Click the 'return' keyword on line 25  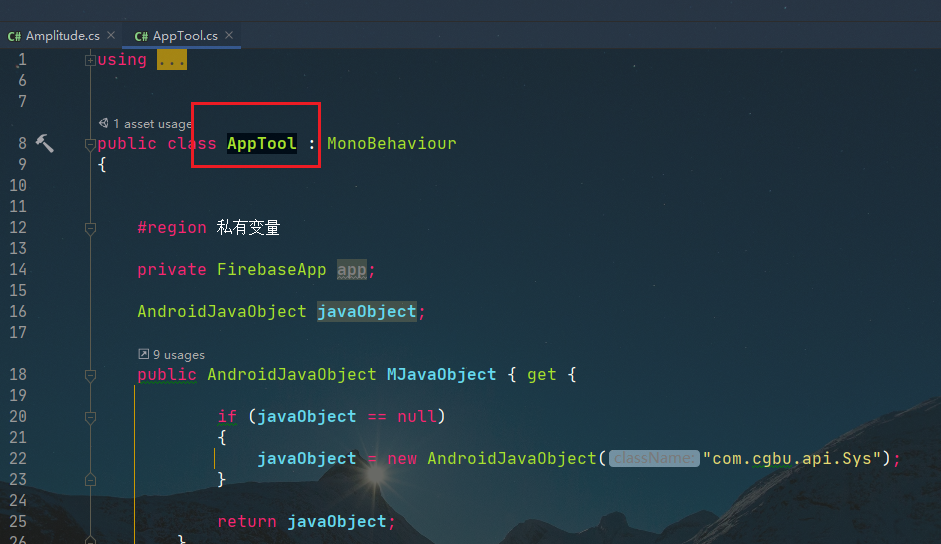pyautogui.click(x=247, y=522)
